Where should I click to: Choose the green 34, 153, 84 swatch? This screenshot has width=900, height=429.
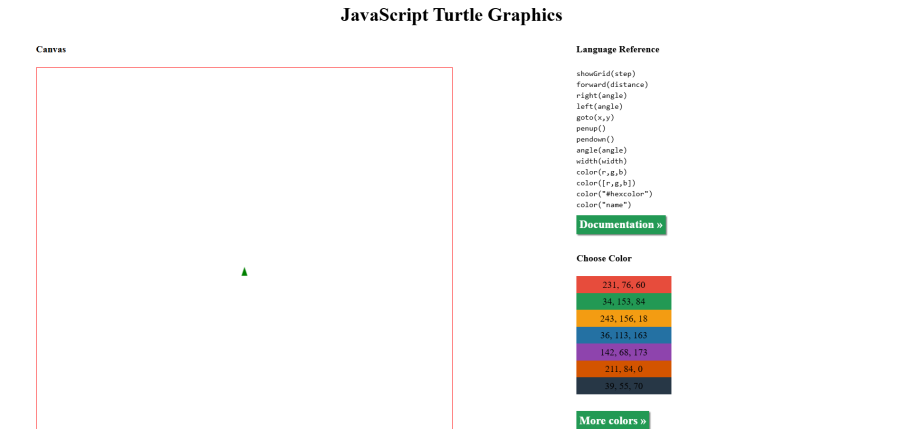coord(623,302)
